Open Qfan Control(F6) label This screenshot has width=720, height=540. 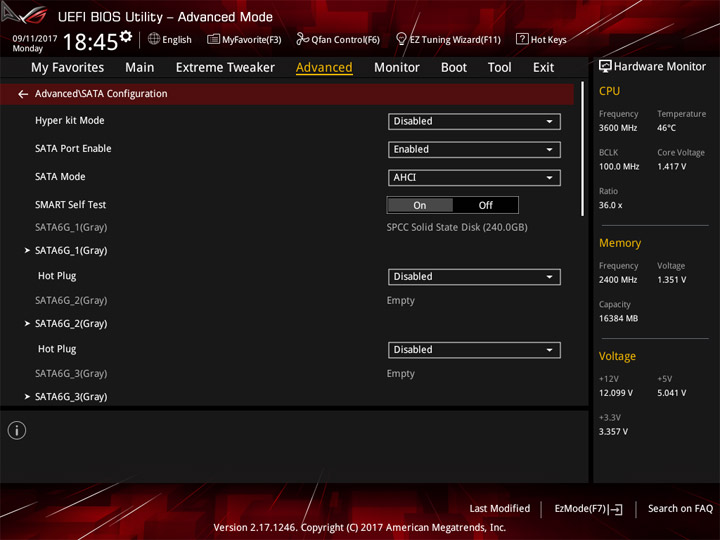click(x=345, y=40)
